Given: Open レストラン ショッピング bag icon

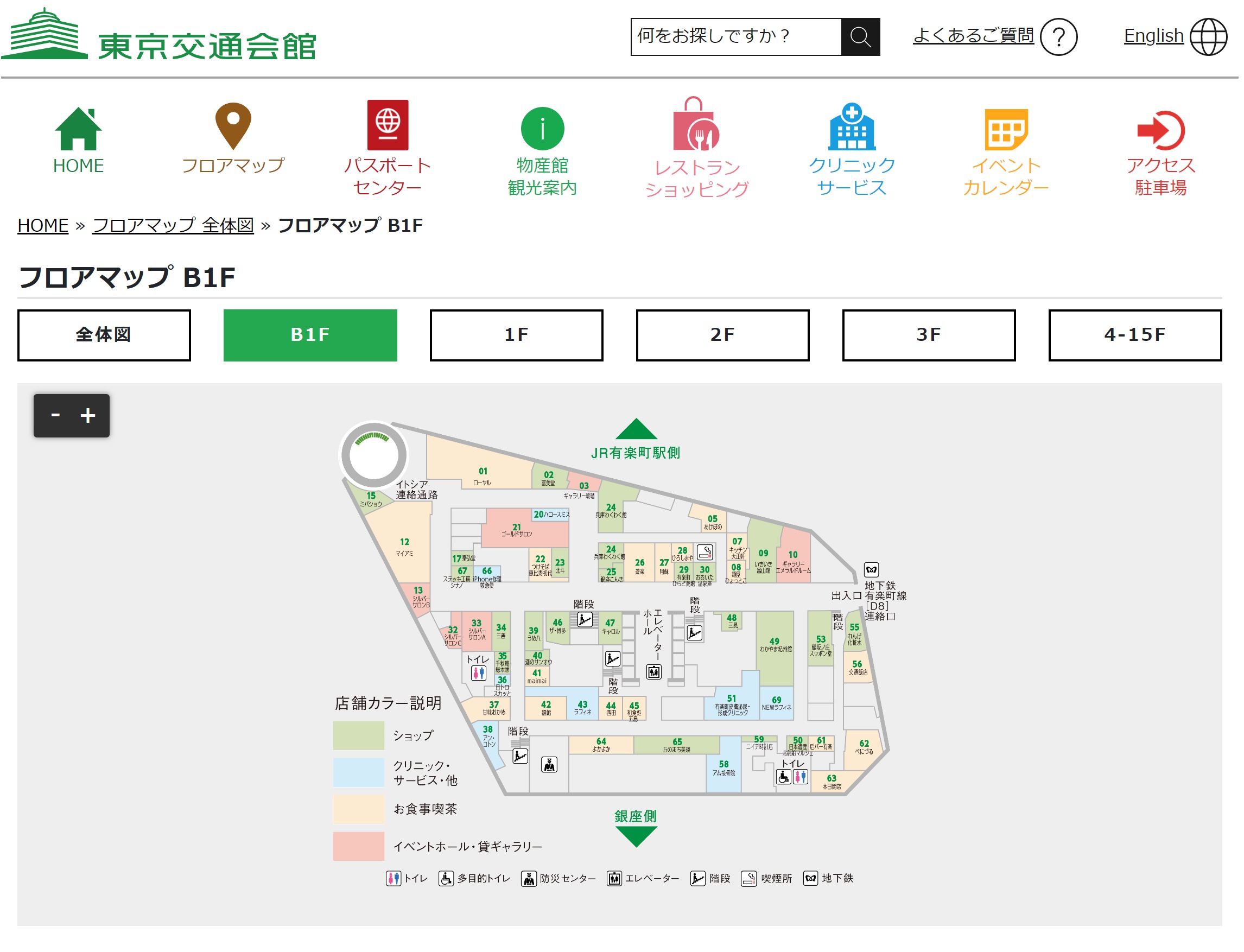Looking at the screenshot, I should click(x=696, y=125).
